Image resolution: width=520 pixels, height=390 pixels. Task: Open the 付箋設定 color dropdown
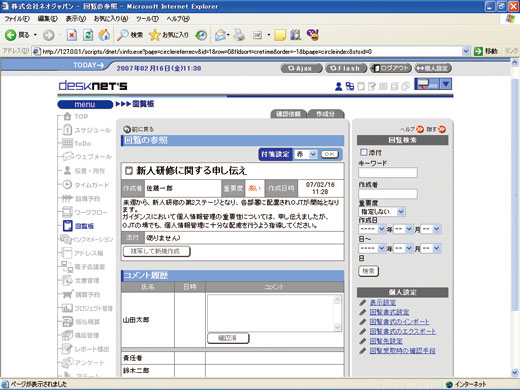pyautogui.click(x=305, y=154)
